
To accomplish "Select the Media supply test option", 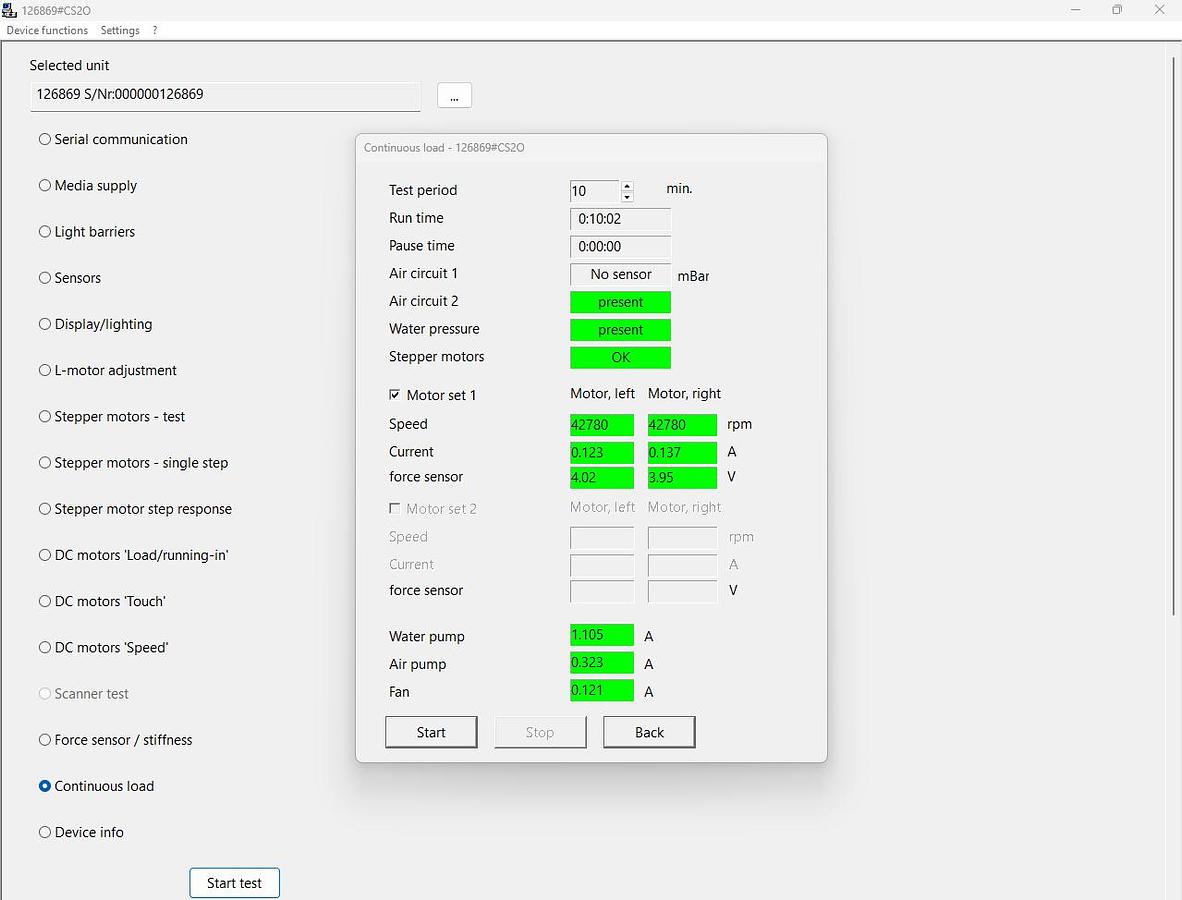I will (45, 185).
